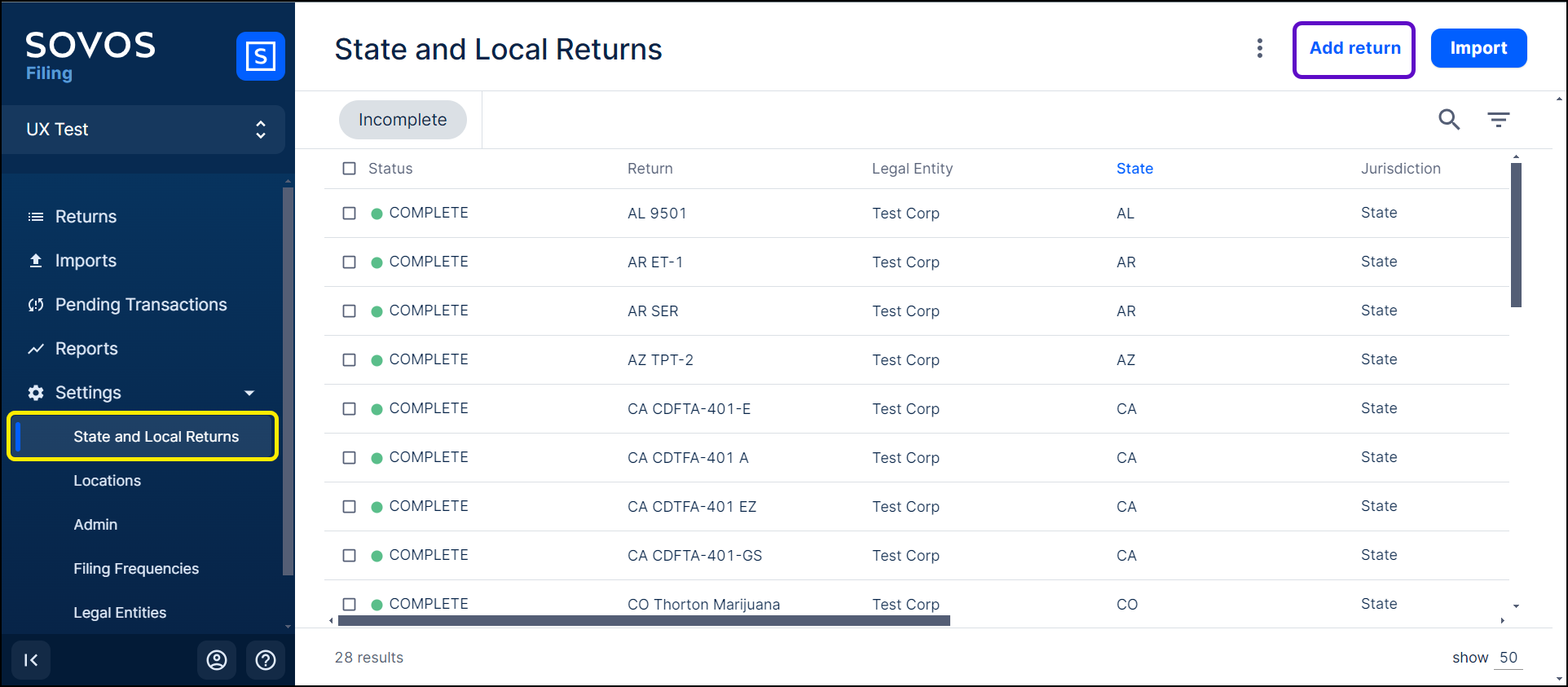Change the show 50 results-per-page selector
The height and width of the screenshot is (687, 1568).
pyautogui.click(x=1508, y=658)
